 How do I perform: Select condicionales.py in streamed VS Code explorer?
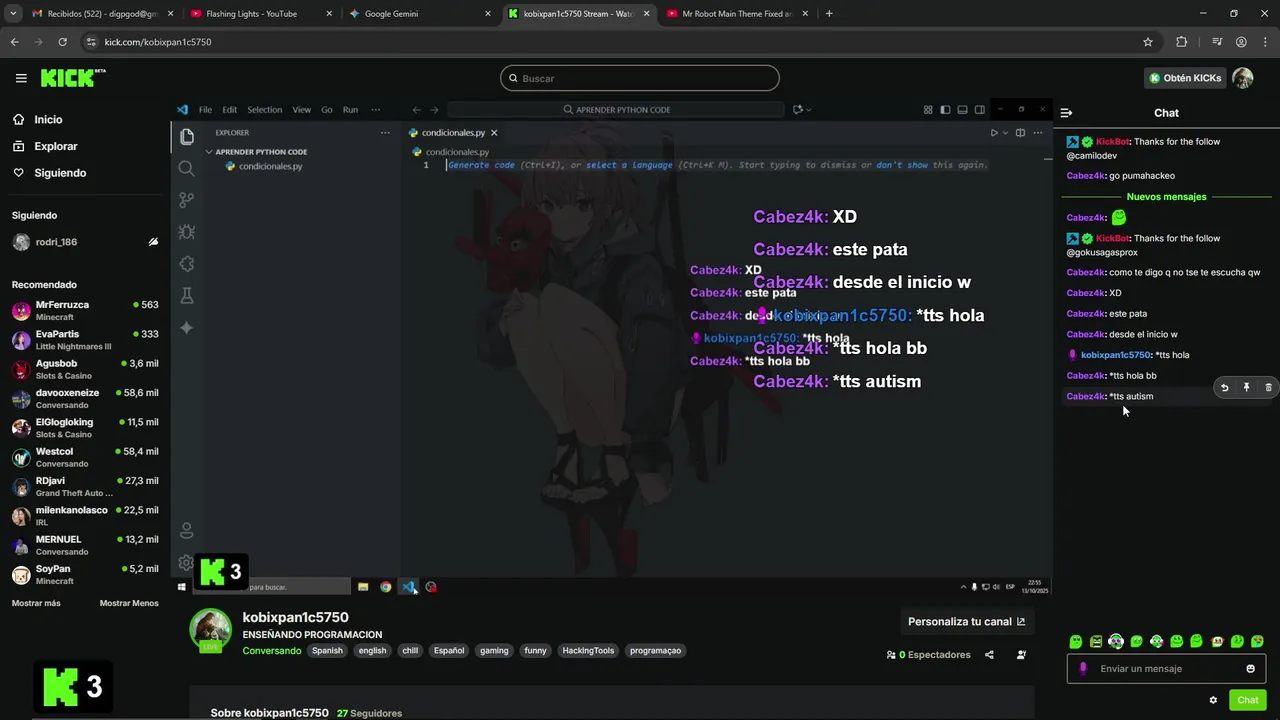point(270,166)
